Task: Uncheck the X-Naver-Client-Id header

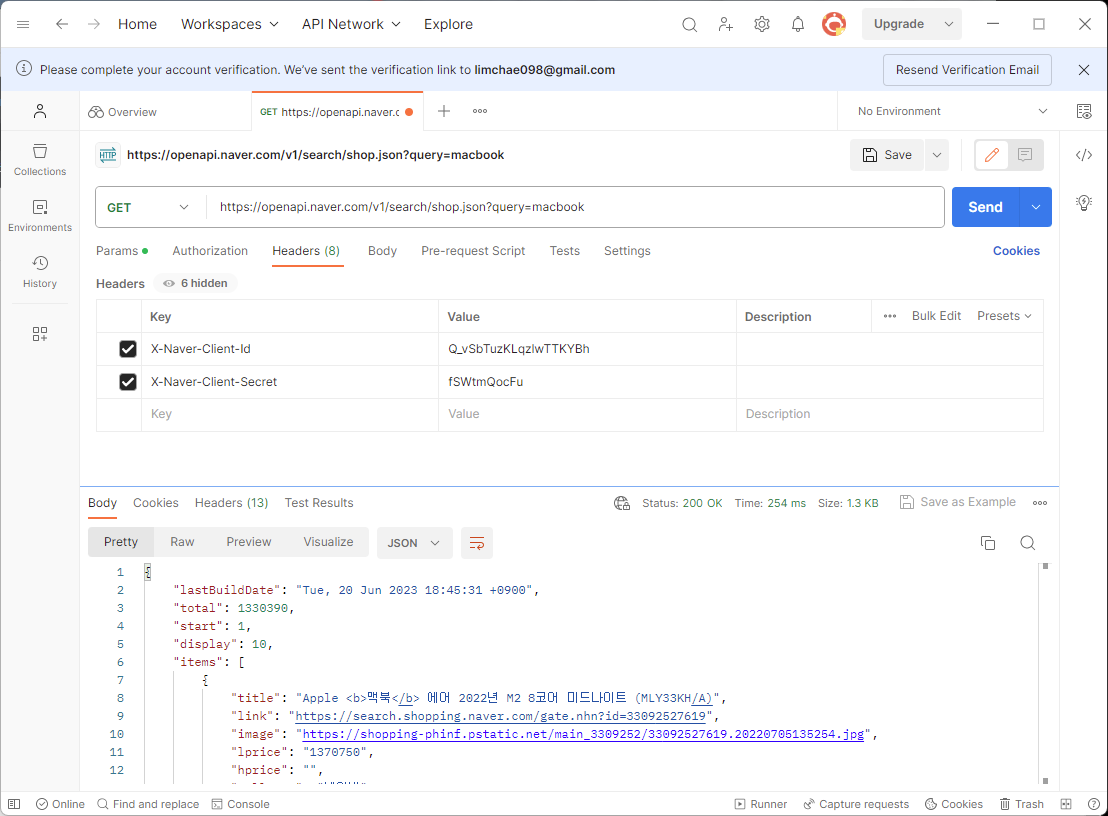Action: 128,349
